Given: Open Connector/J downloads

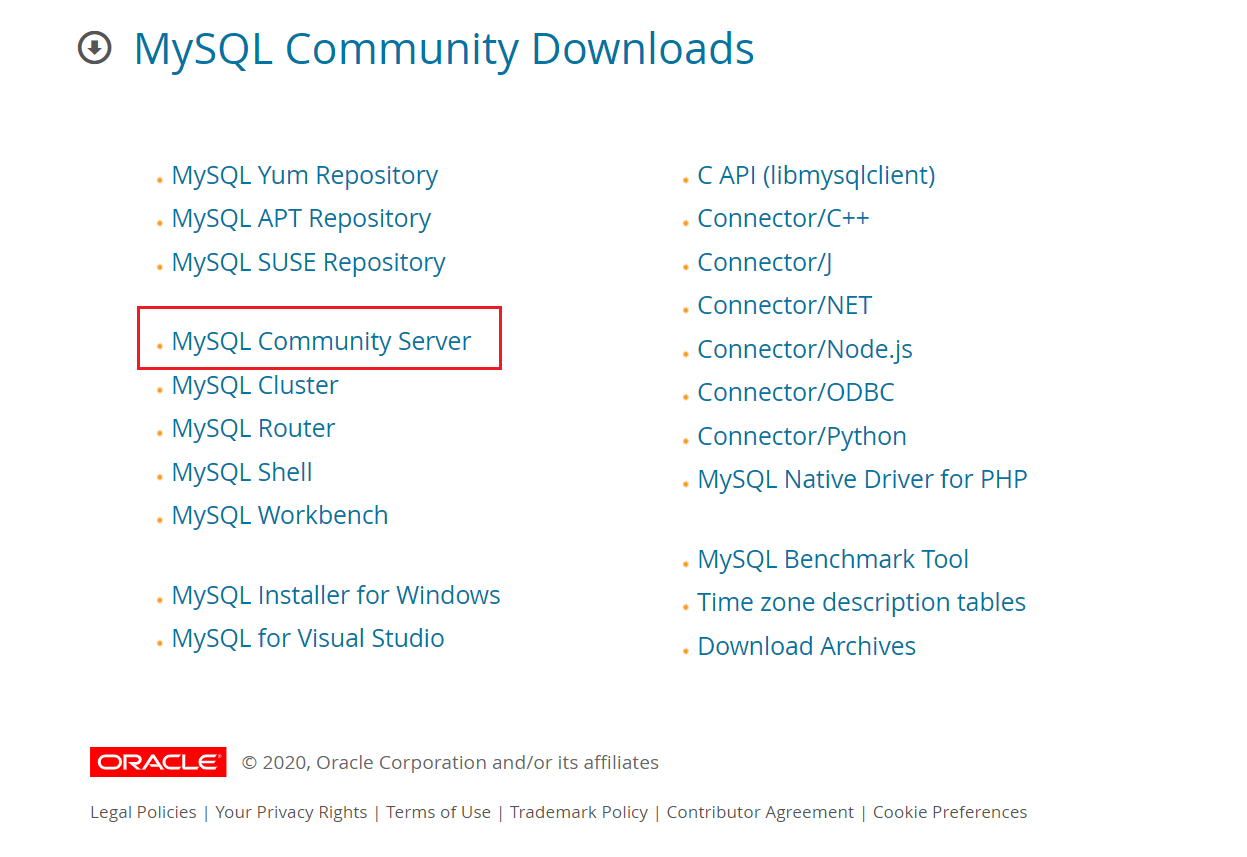Looking at the screenshot, I should pyautogui.click(x=763, y=262).
